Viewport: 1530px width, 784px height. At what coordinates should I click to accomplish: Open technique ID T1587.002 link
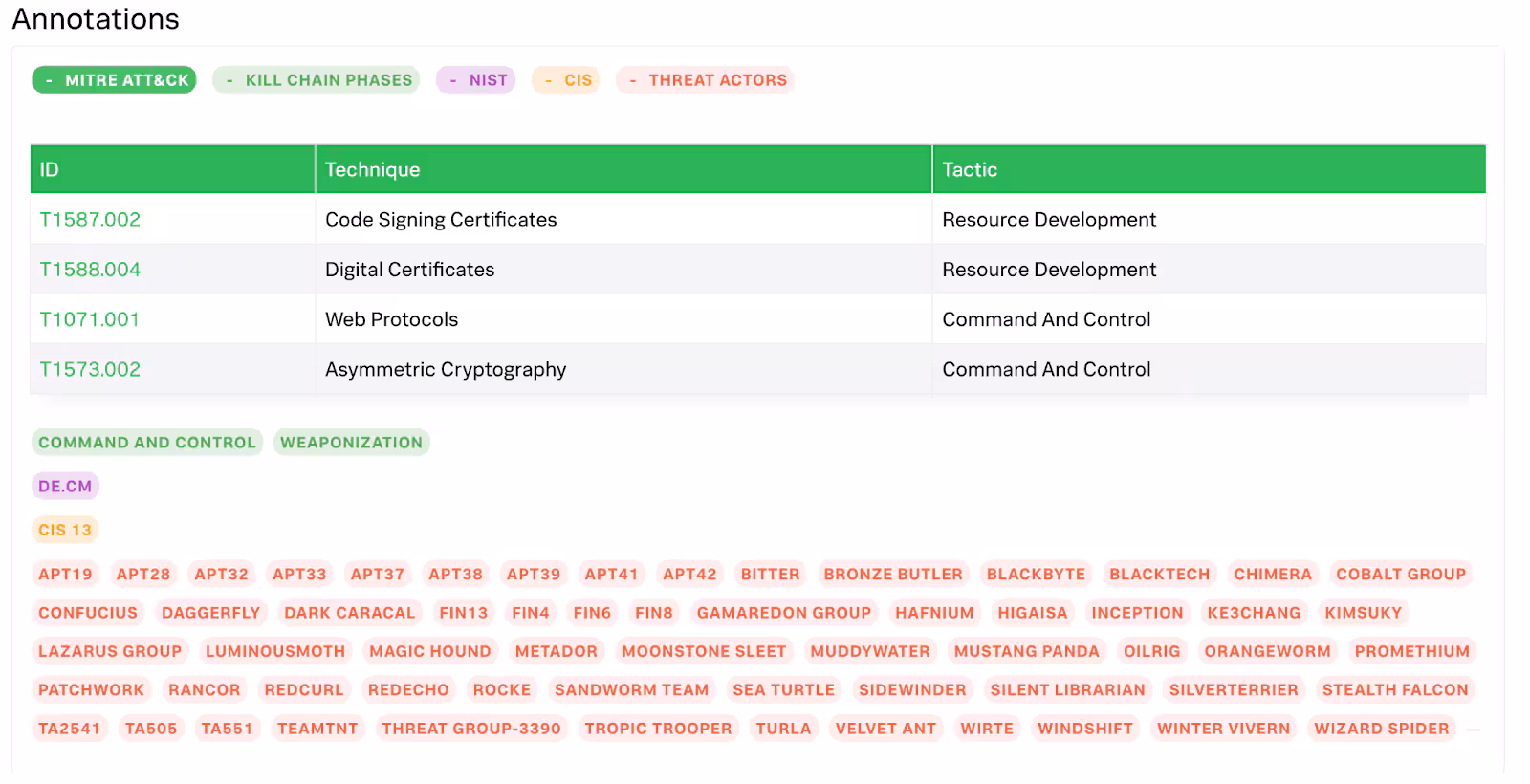coord(90,220)
